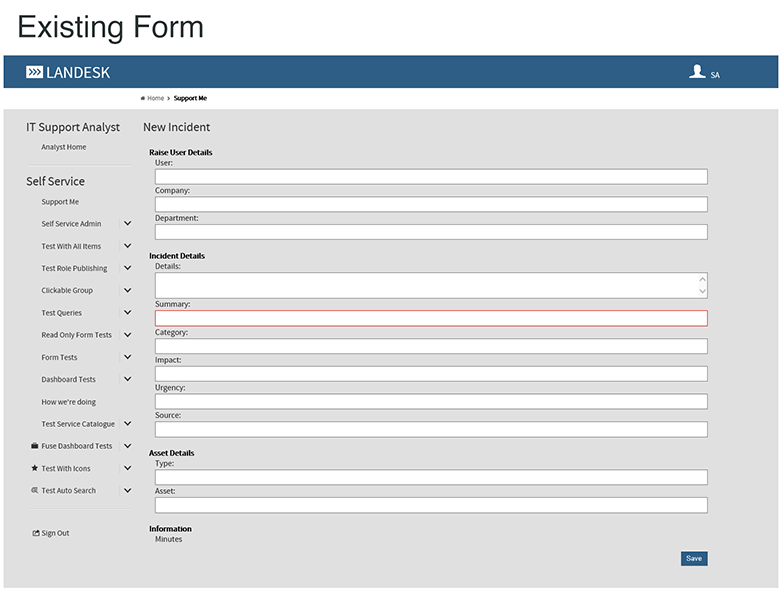Click the LANDESK logo in header
The height and width of the screenshot is (597, 784).
68,72
